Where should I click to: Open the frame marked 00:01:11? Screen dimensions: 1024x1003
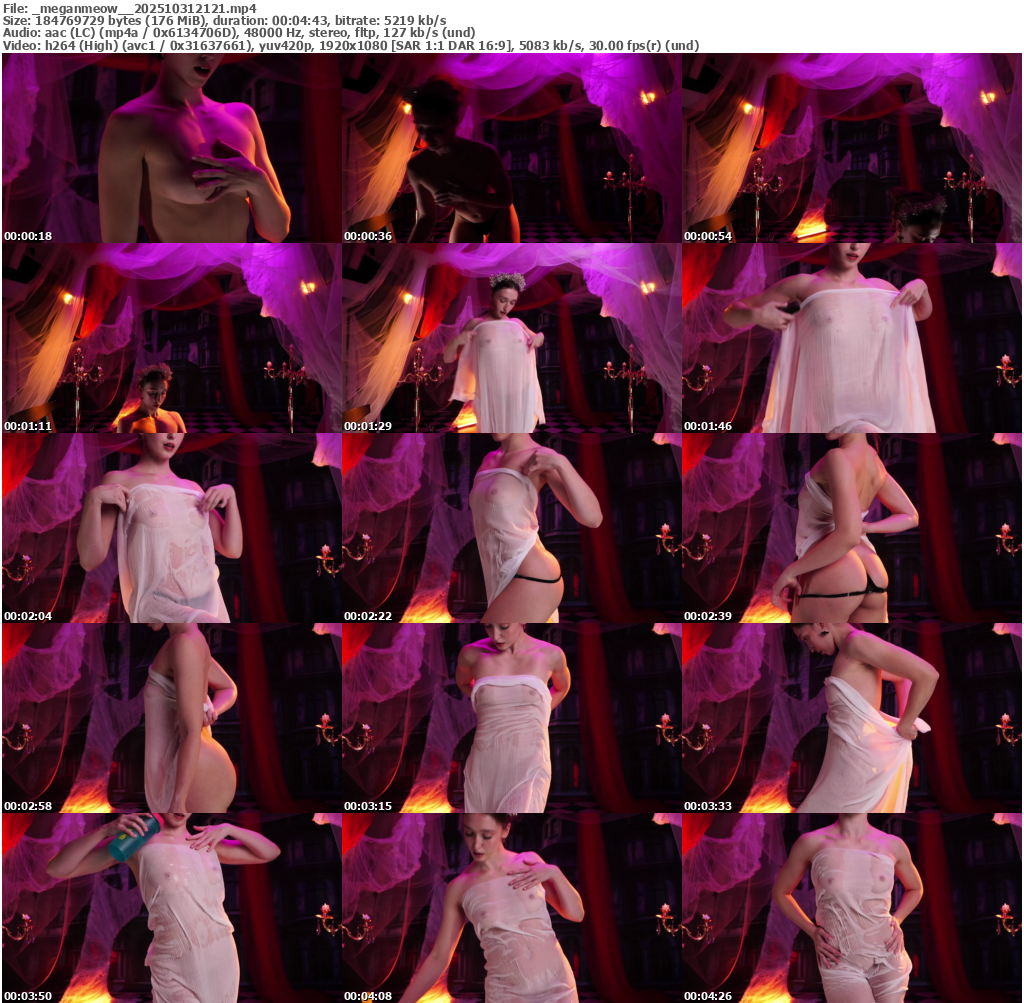171,338
